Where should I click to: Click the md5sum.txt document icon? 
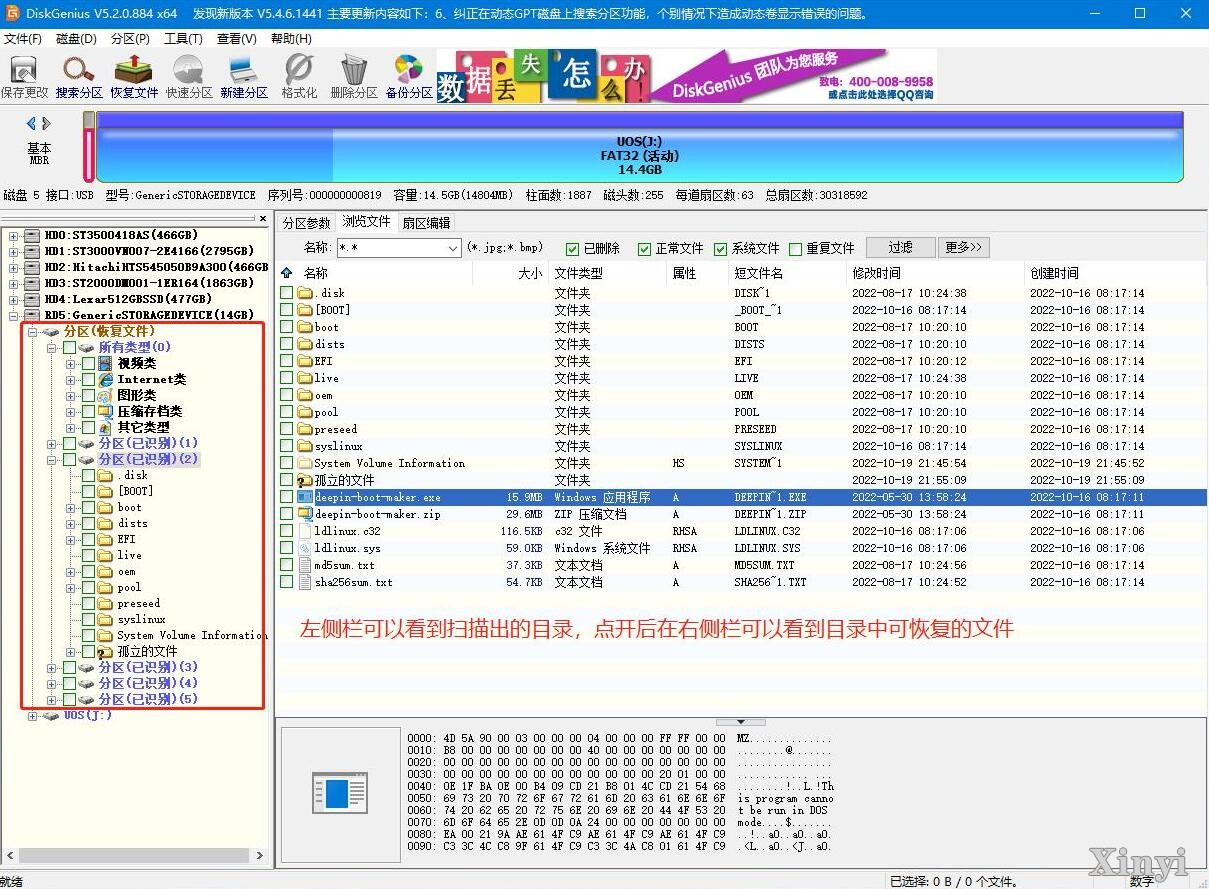[306, 565]
